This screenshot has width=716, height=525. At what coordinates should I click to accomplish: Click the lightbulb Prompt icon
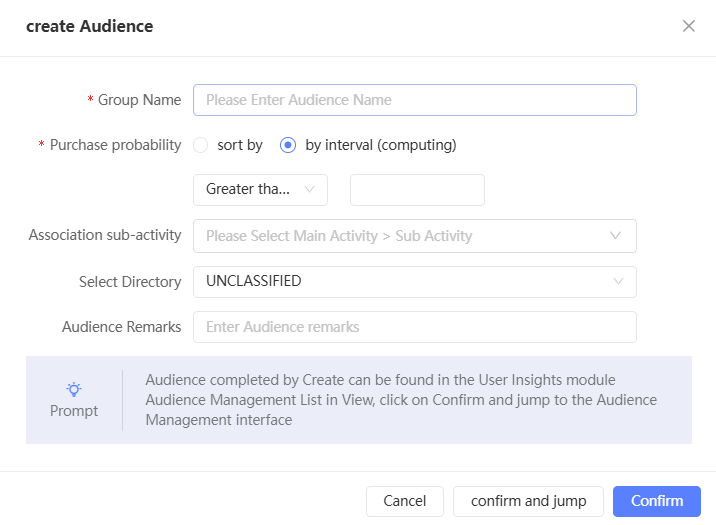(x=74, y=389)
